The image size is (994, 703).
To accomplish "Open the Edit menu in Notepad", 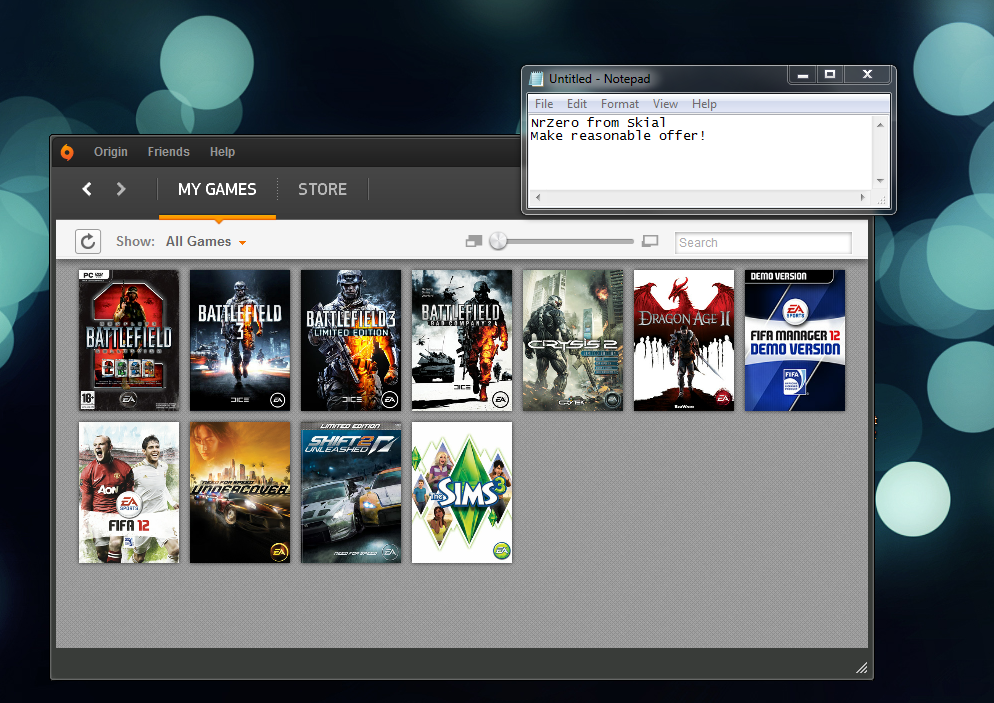I will pos(577,104).
